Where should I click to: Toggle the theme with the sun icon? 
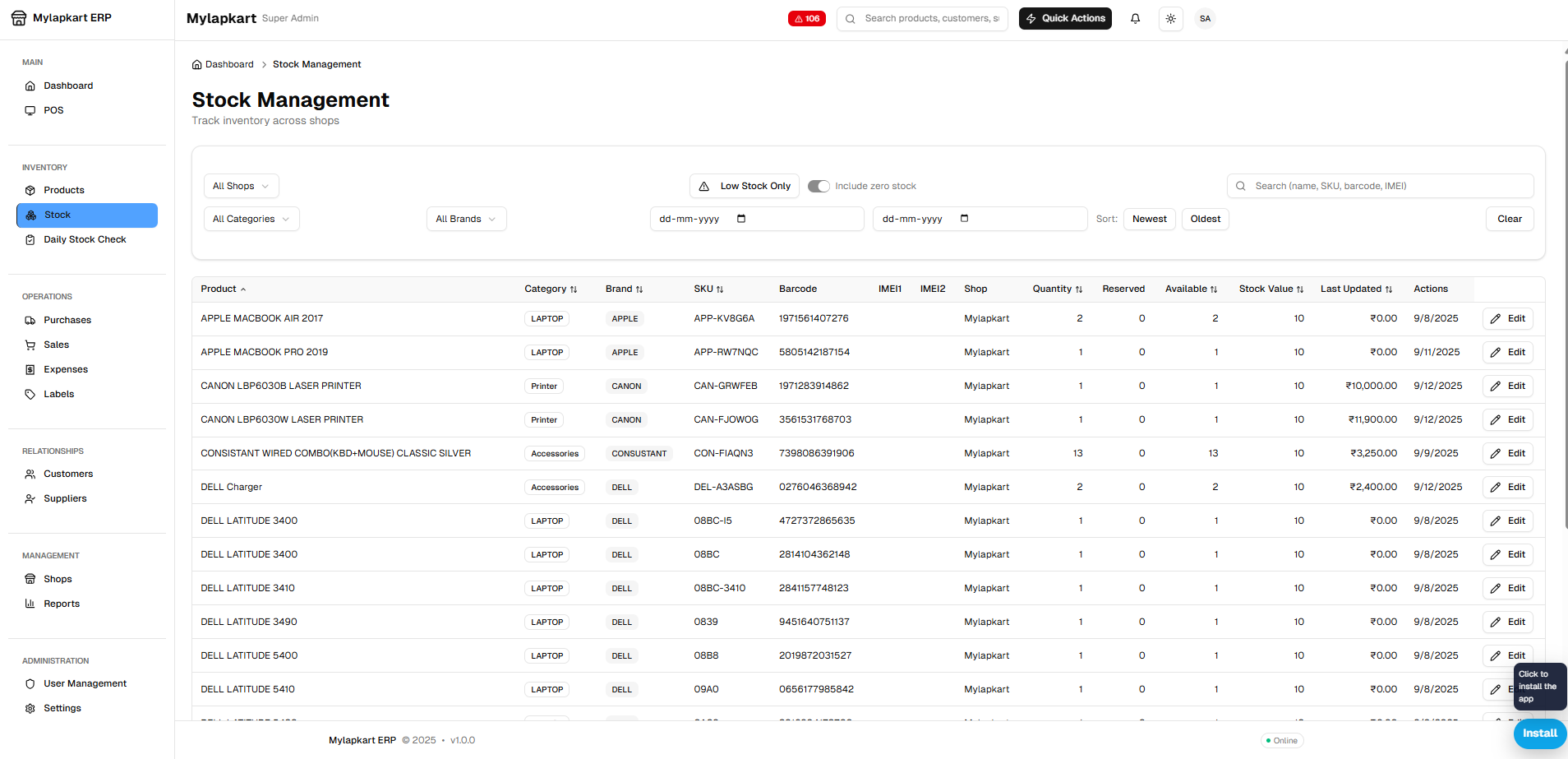click(x=1170, y=18)
